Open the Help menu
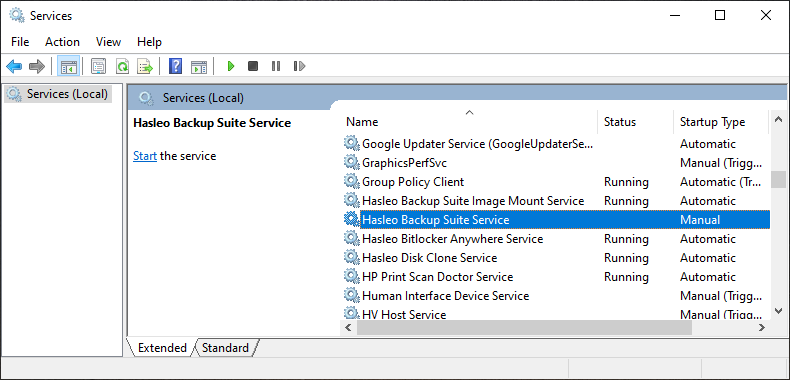The width and height of the screenshot is (790, 380). coord(149,42)
